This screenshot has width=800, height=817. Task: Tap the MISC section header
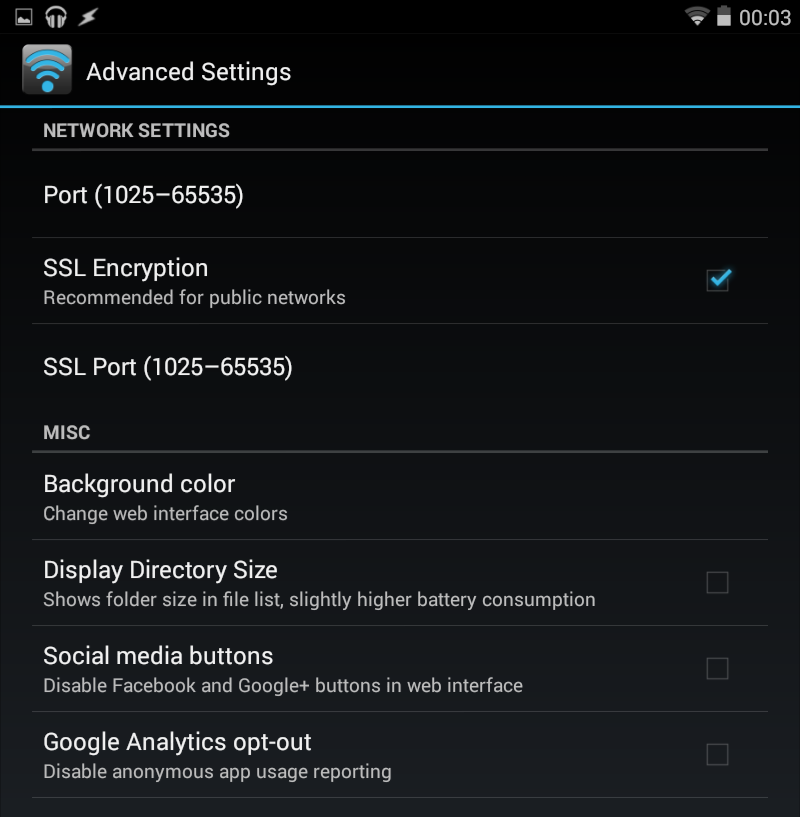67,432
